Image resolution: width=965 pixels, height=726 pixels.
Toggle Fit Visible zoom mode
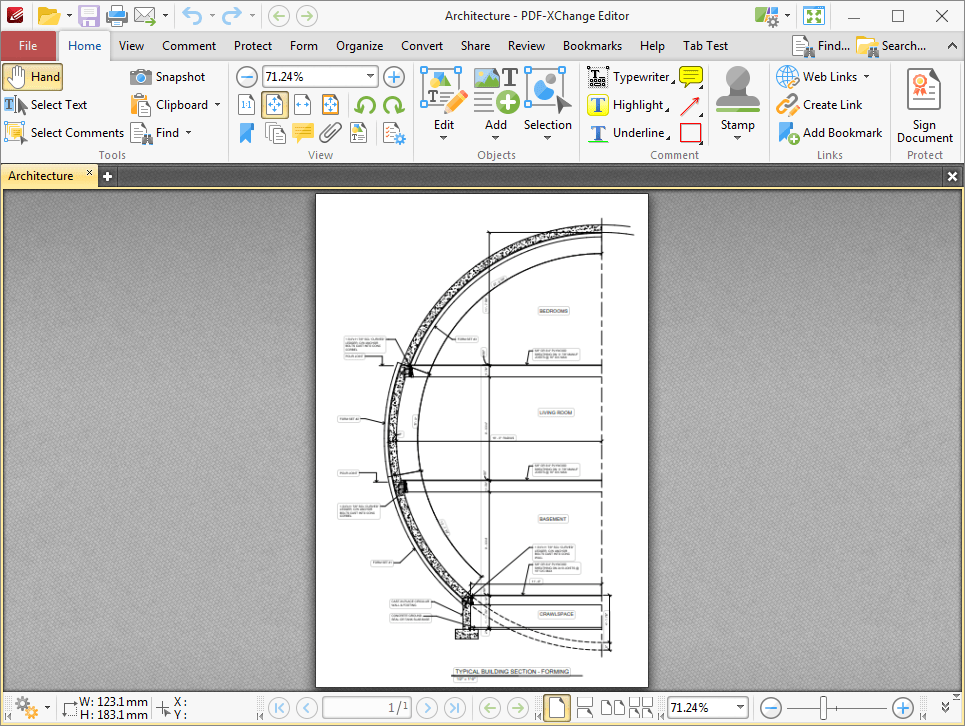(x=329, y=105)
